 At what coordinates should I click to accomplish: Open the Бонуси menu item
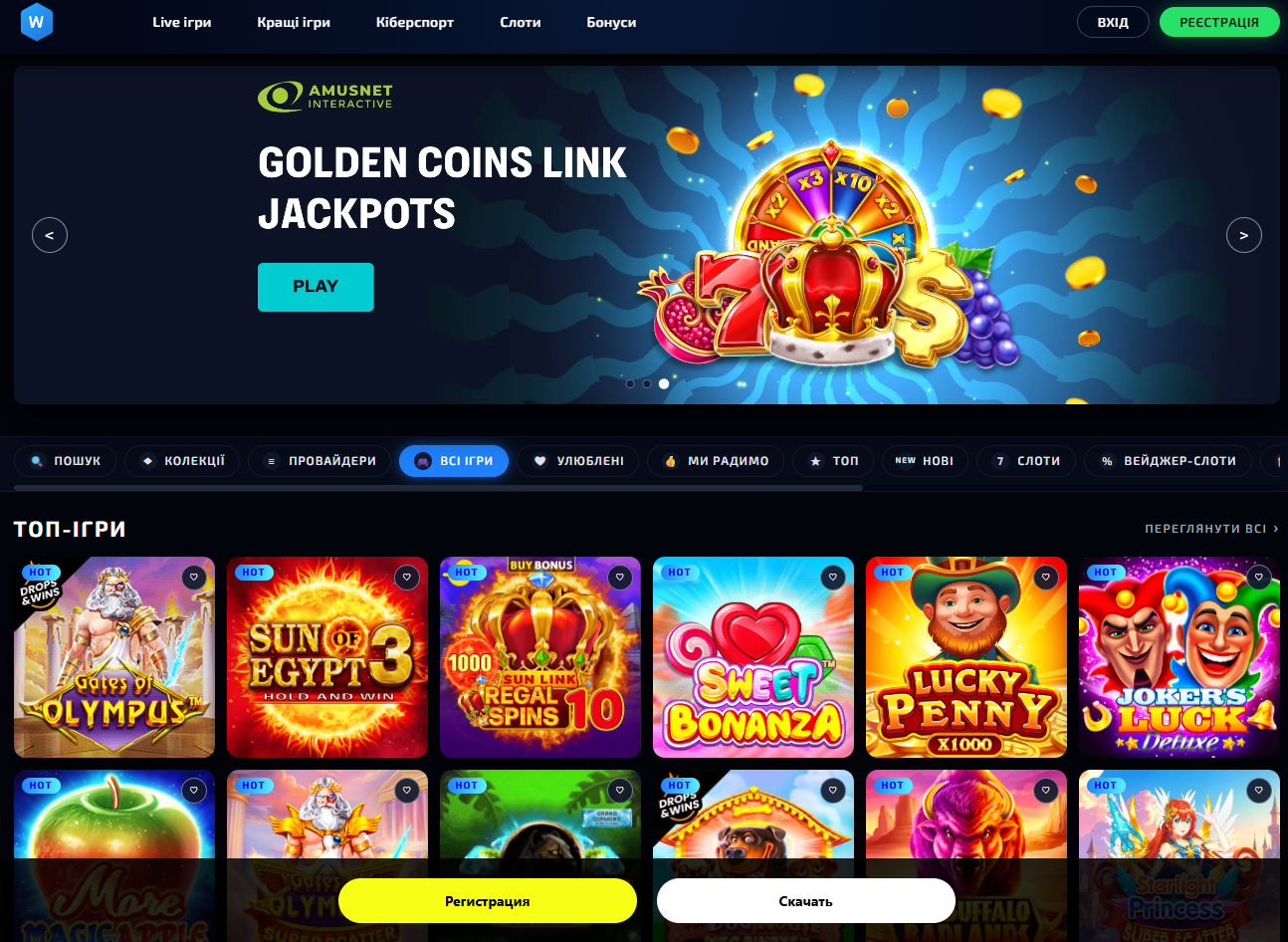(x=611, y=22)
